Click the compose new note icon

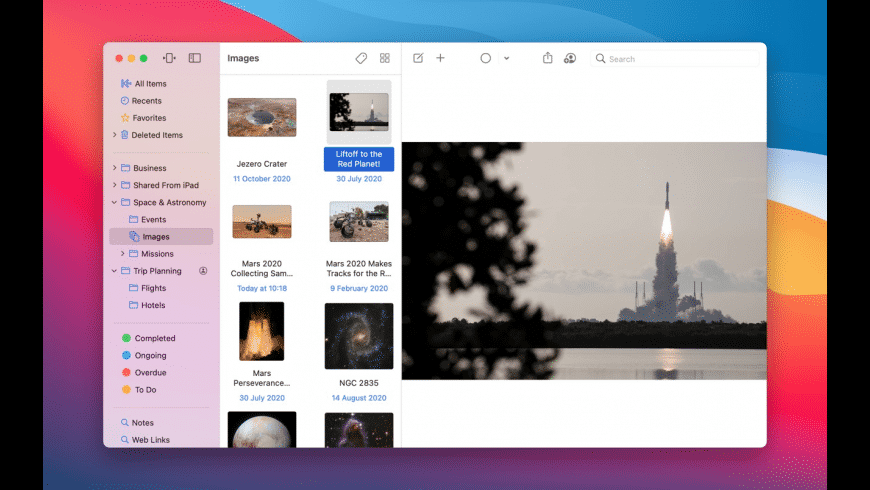(418, 58)
